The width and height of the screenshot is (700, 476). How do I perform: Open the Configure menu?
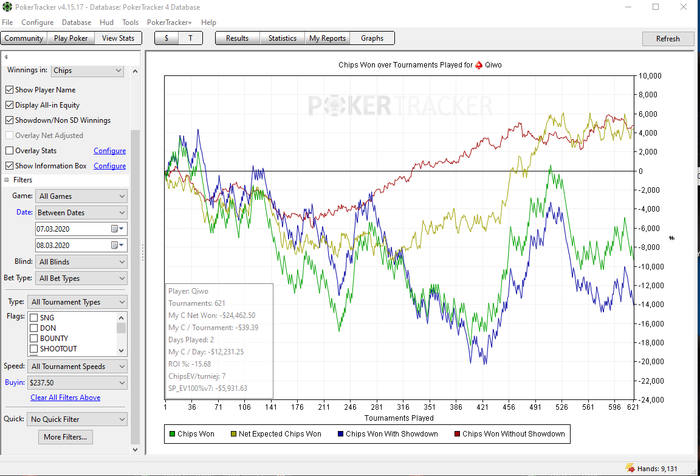pyautogui.click(x=38, y=22)
